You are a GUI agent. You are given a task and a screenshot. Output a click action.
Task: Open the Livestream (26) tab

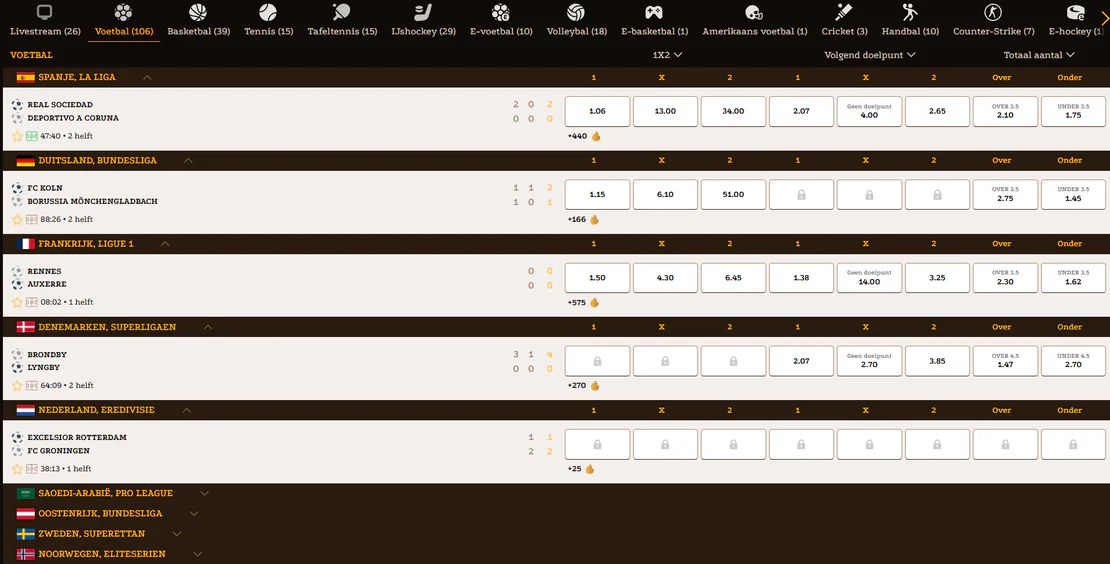(45, 21)
